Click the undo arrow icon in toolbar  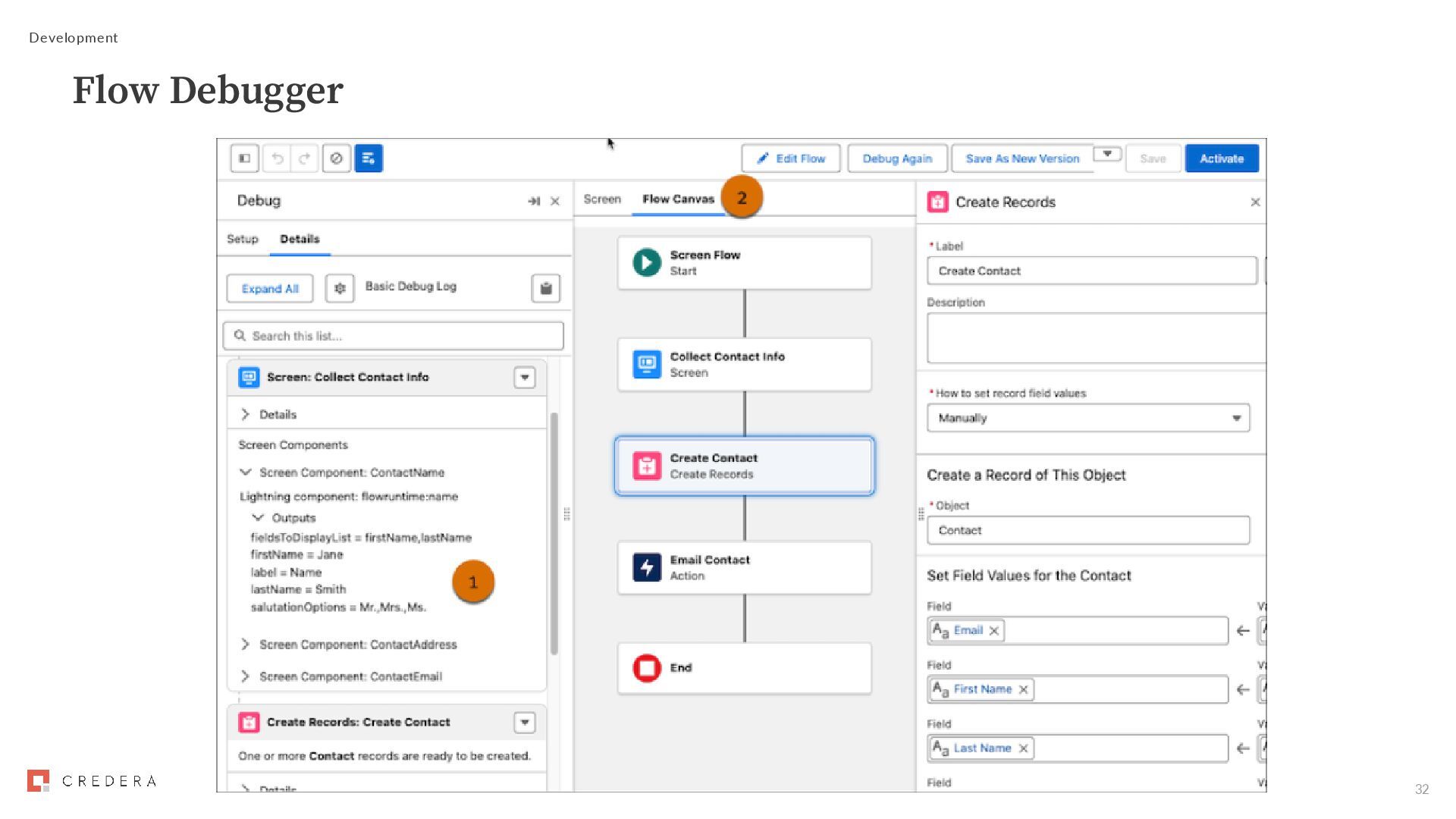[x=278, y=158]
